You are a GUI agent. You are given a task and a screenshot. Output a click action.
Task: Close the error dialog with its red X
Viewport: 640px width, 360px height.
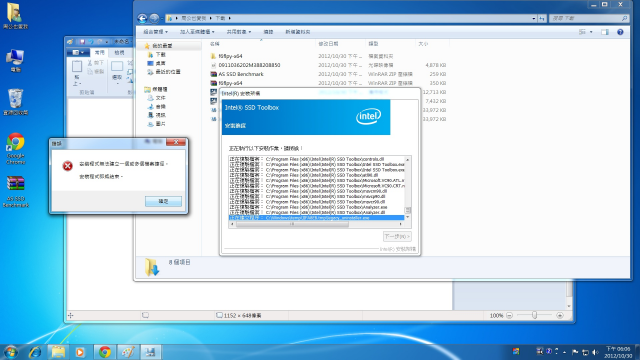pyautogui.click(x=176, y=142)
